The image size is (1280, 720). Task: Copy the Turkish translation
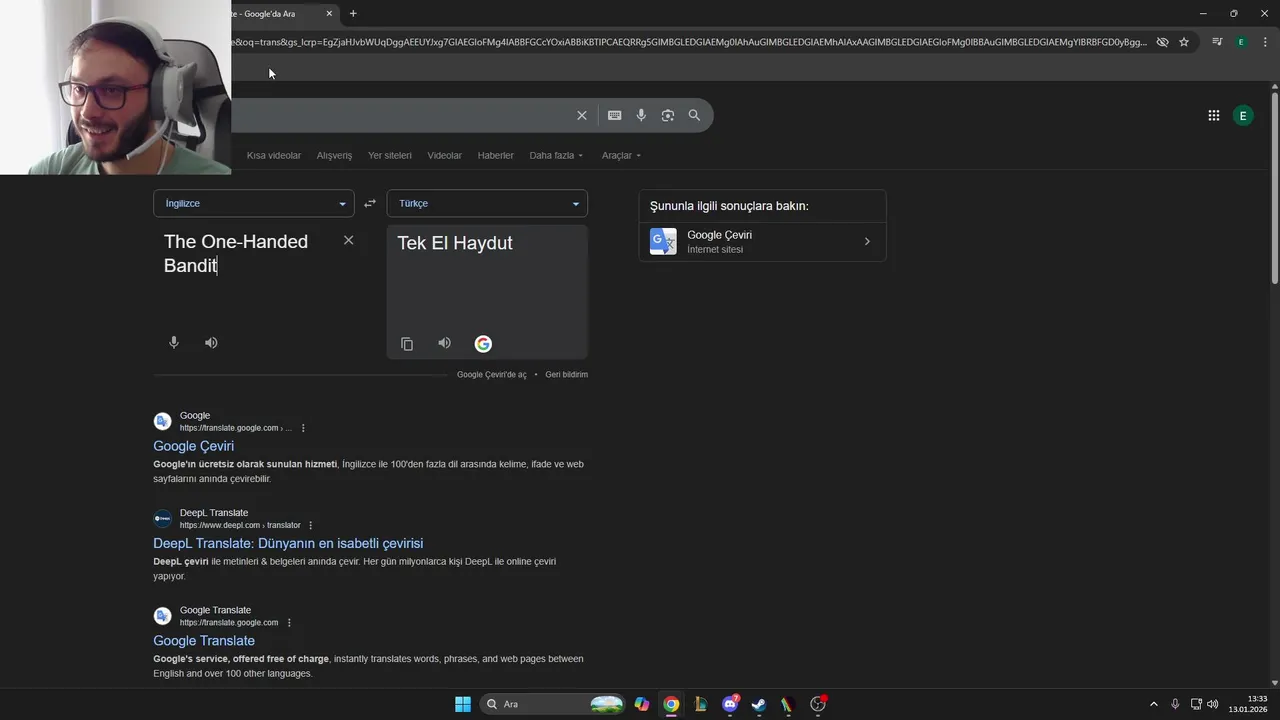tap(407, 344)
